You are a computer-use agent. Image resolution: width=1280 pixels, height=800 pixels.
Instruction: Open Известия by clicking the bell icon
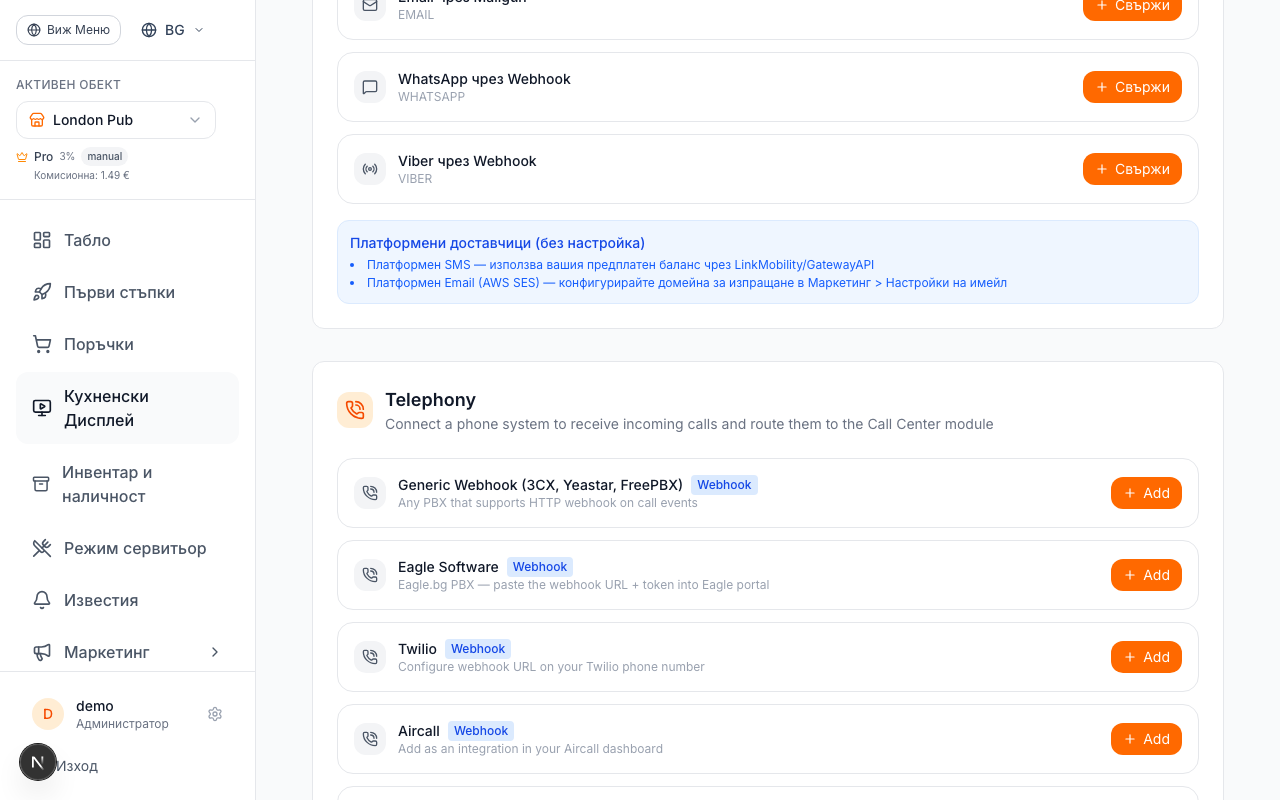pos(41,600)
